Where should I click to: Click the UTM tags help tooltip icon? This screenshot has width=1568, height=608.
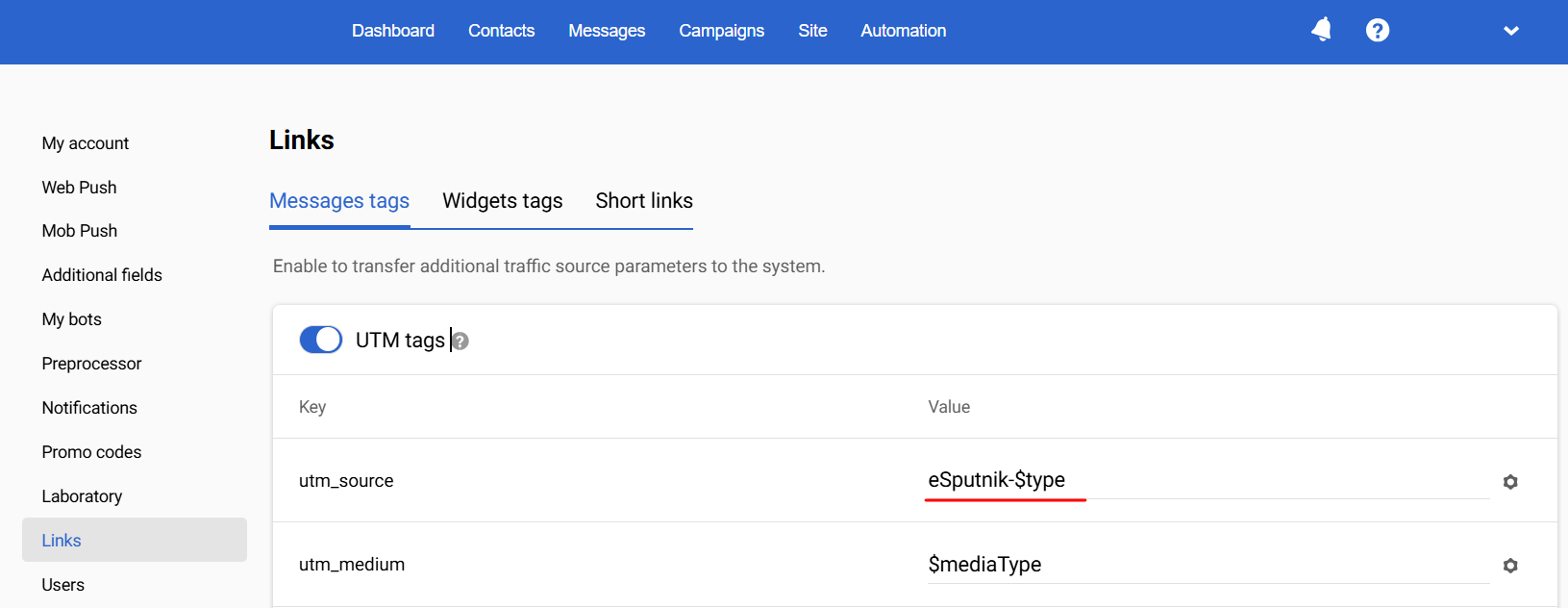coord(460,342)
